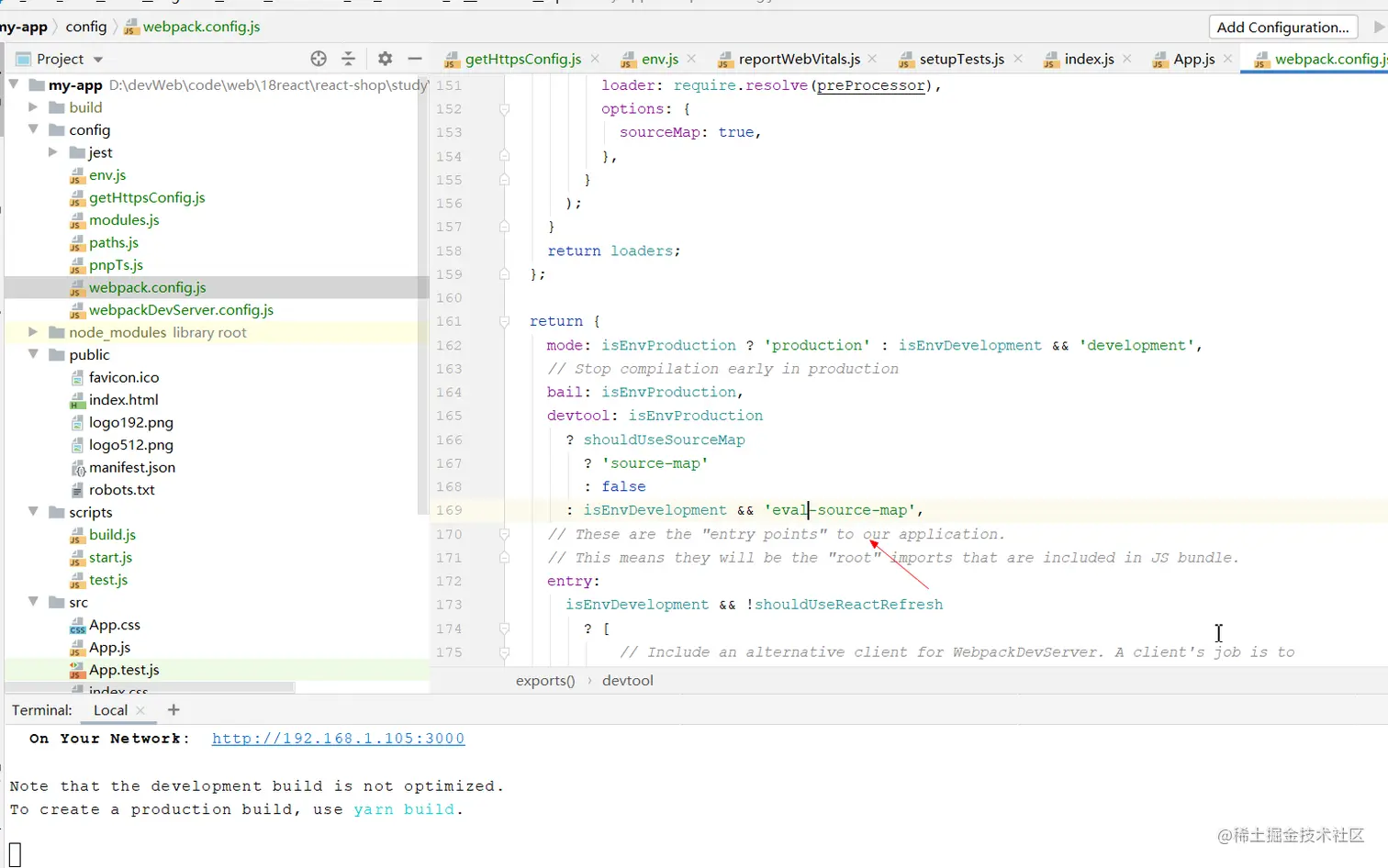The width and height of the screenshot is (1388, 868).
Task: Toggle code fold marker at line 161
Action: [x=504, y=321]
